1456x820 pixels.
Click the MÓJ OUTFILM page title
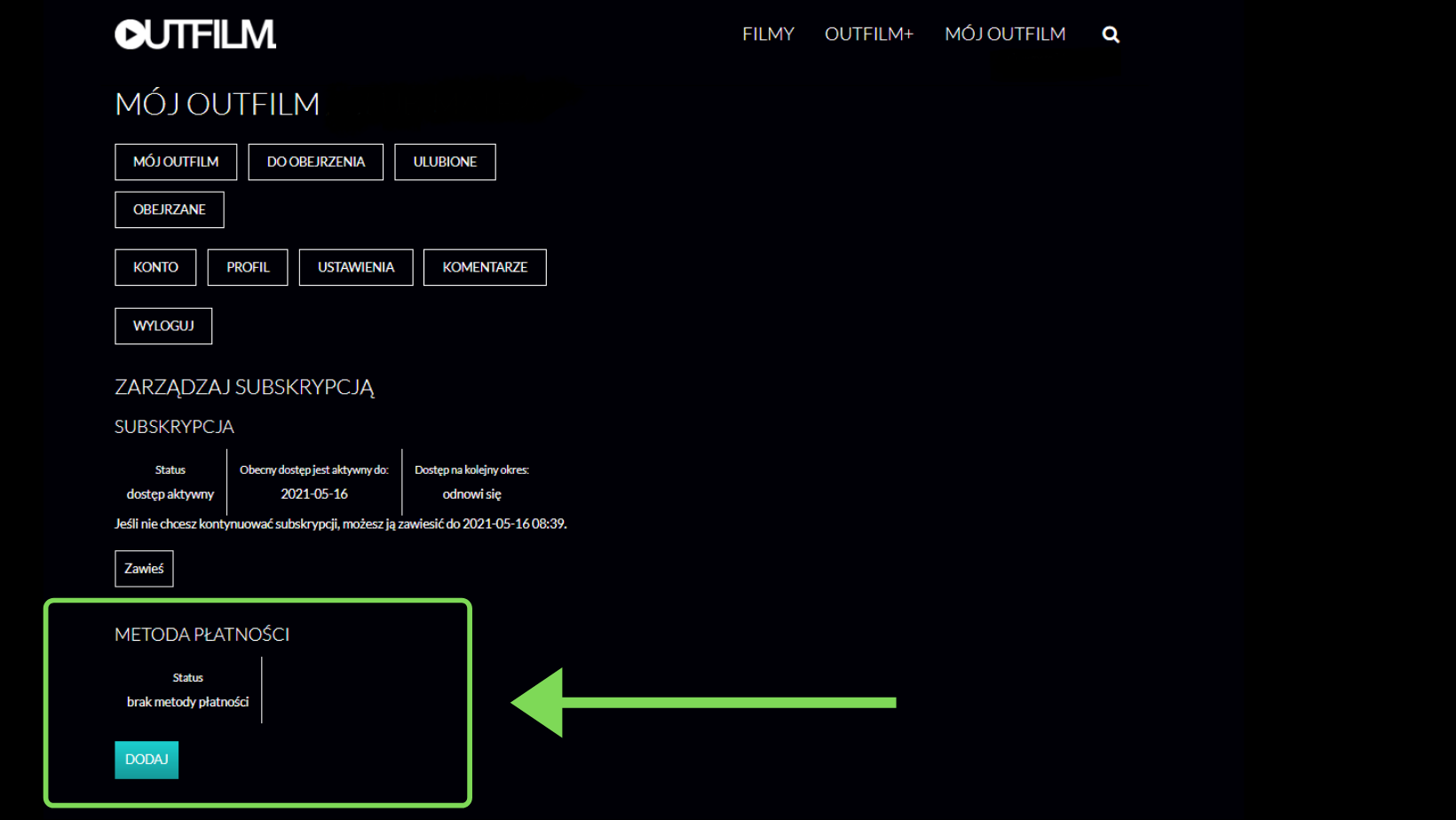click(x=217, y=104)
